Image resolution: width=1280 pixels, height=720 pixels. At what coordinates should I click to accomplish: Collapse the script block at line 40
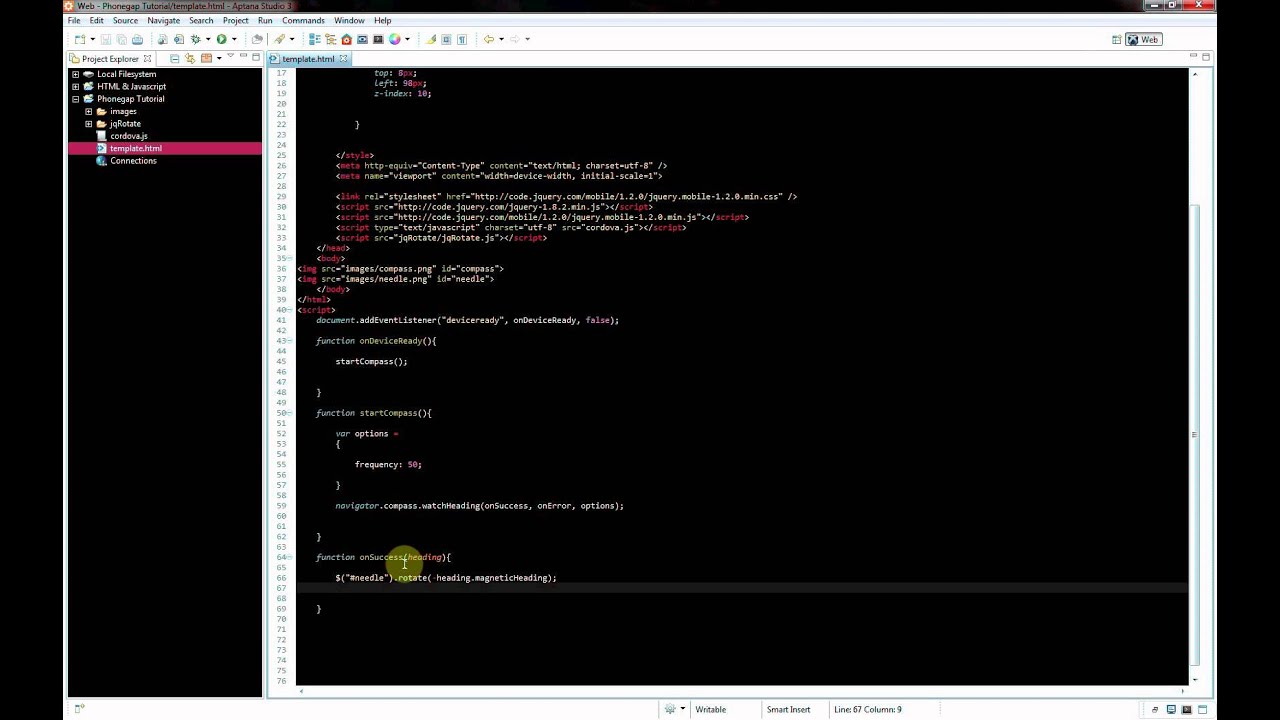tap(290, 310)
